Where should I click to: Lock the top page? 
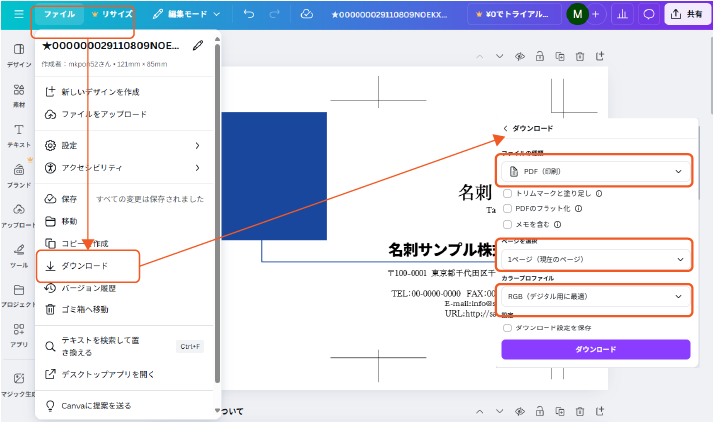point(540,56)
